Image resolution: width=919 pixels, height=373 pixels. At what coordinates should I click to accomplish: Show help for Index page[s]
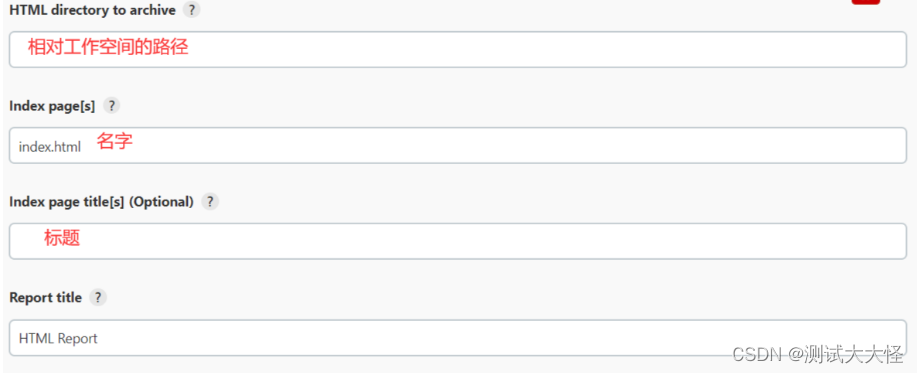[111, 106]
